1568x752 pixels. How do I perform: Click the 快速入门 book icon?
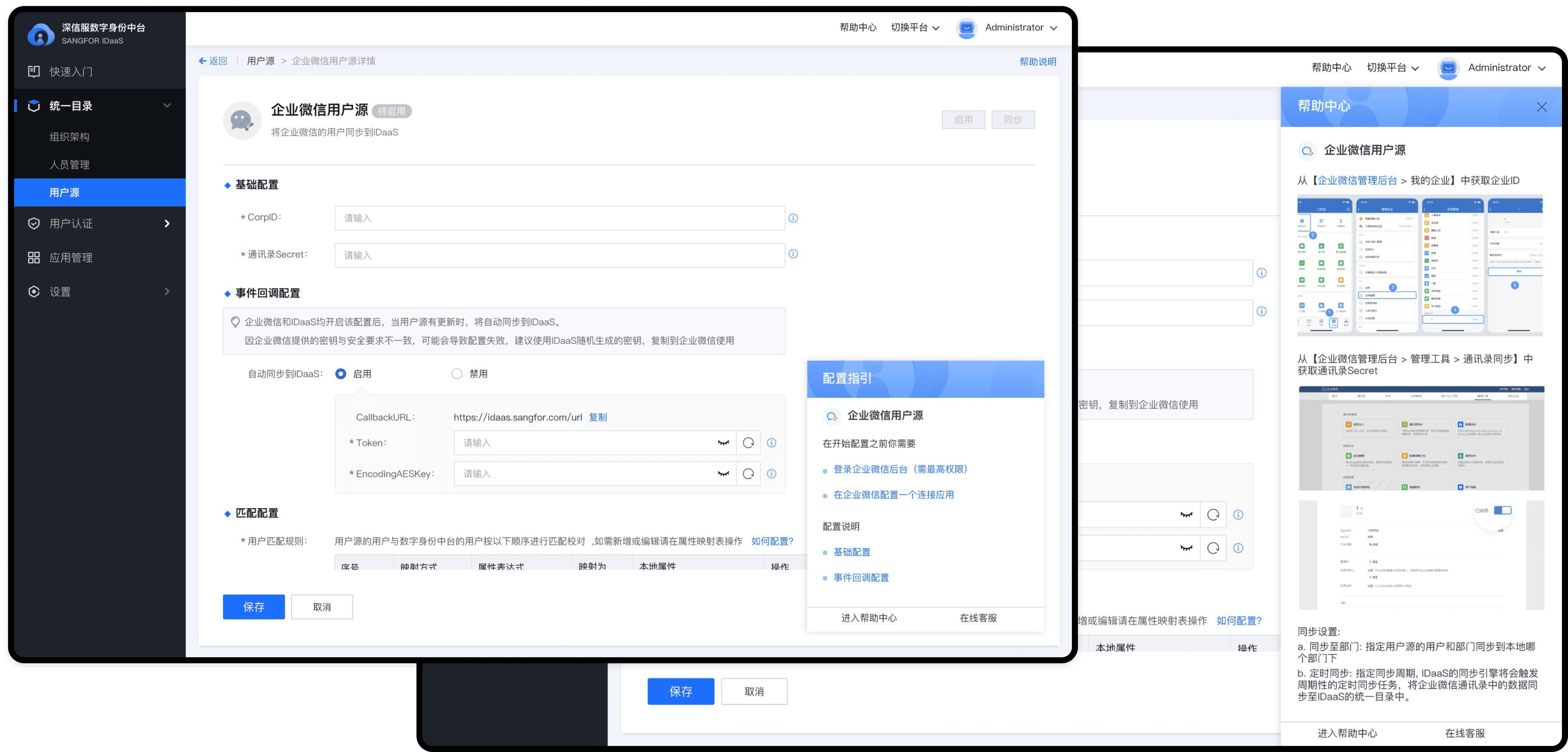point(34,72)
